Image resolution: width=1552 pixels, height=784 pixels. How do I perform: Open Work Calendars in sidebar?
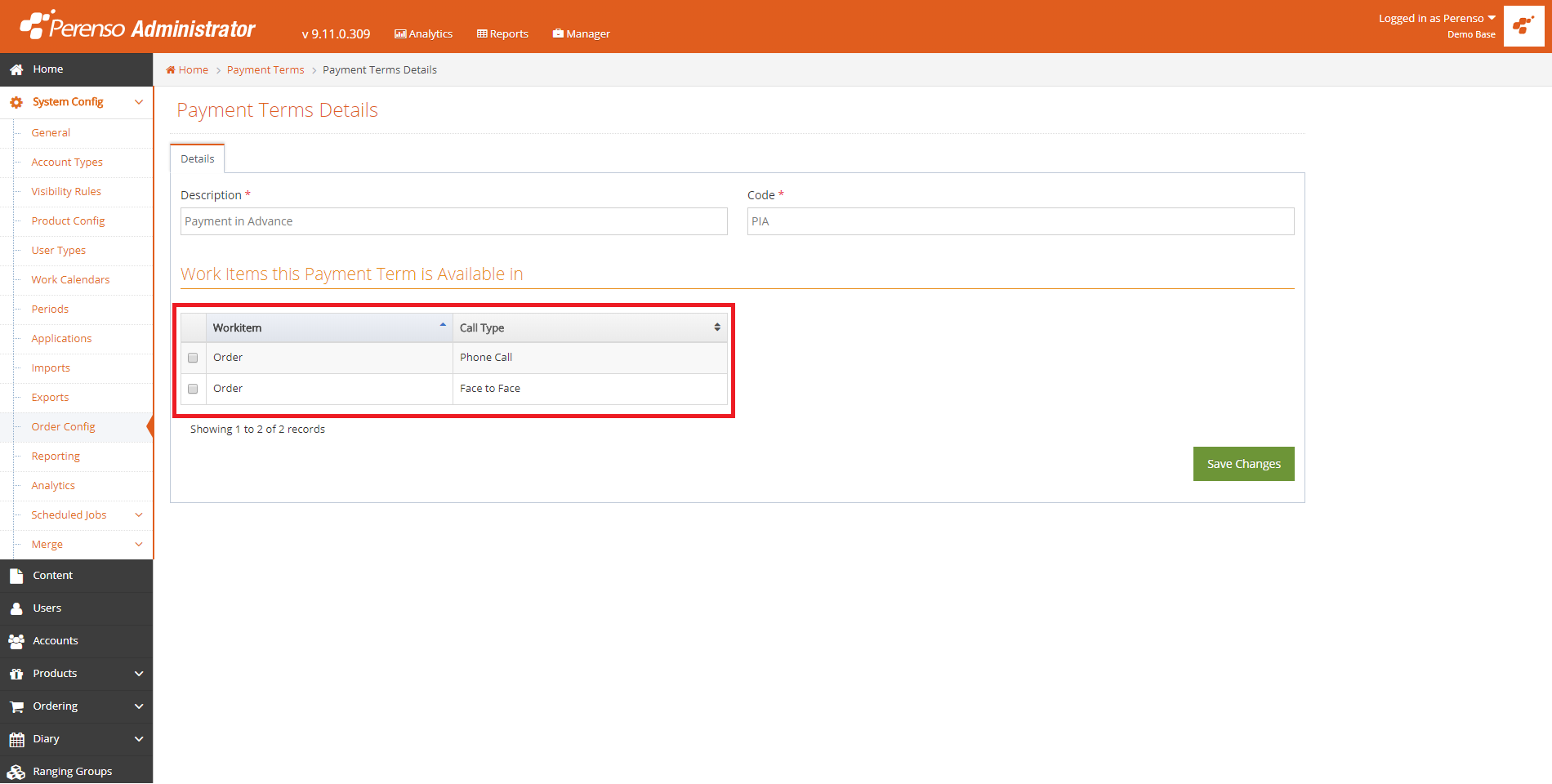point(70,279)
